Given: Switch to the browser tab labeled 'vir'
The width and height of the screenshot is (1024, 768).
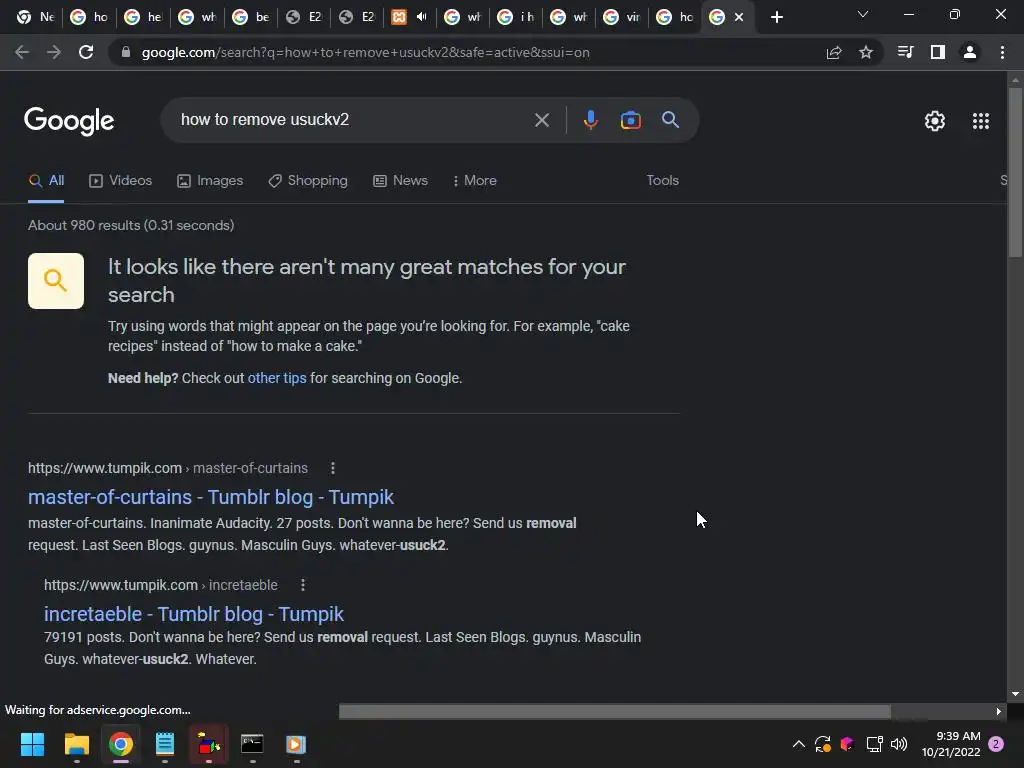Looking at the screenshot, I should (622, 18).
